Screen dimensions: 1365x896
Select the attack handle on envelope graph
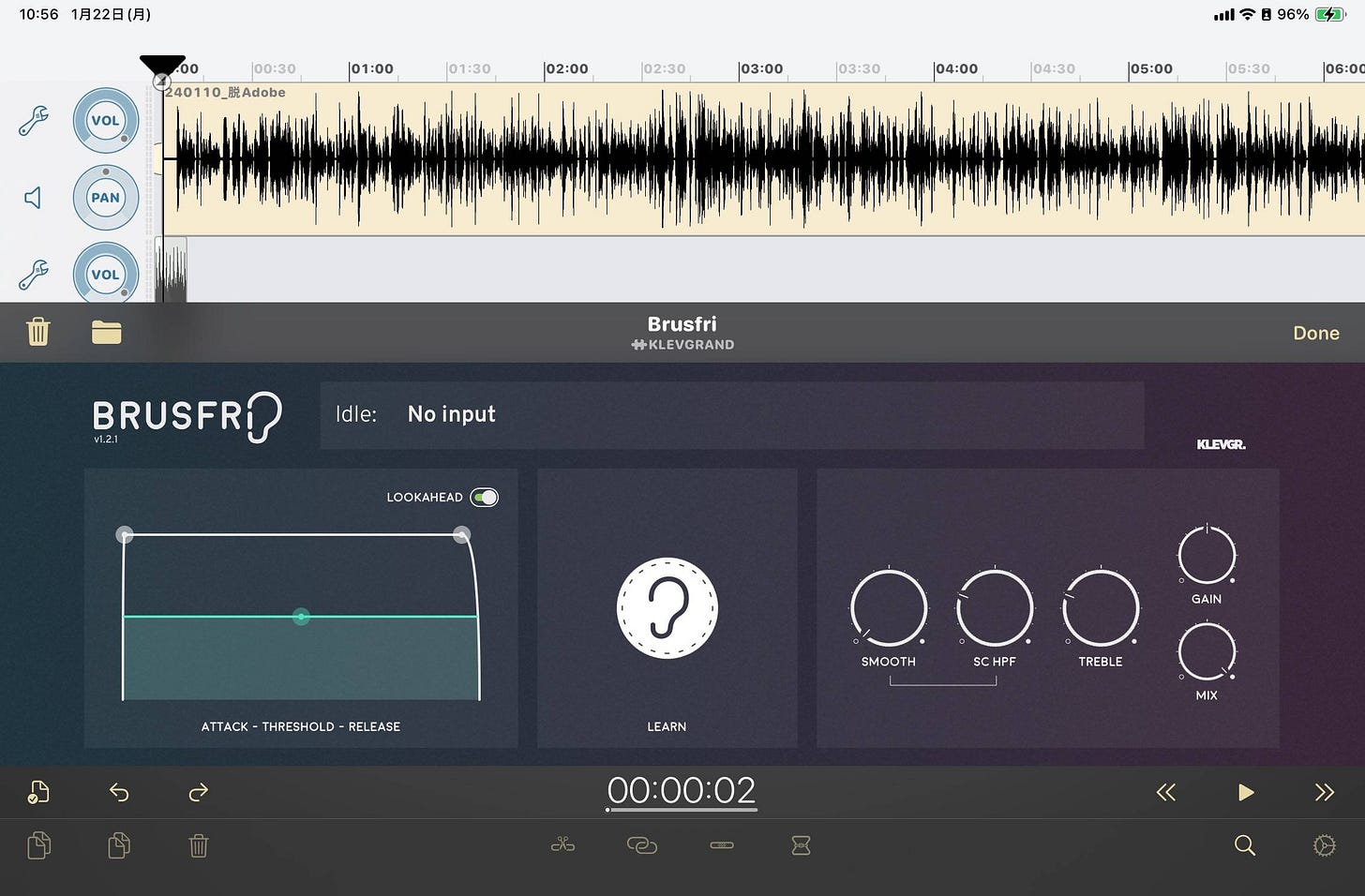[125, 534]
